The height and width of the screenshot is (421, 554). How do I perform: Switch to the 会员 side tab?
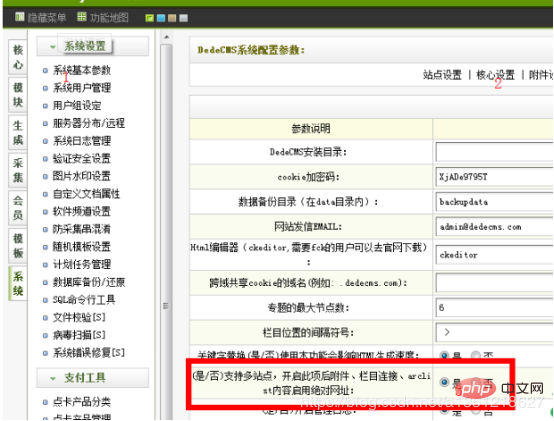pos(18,208)
